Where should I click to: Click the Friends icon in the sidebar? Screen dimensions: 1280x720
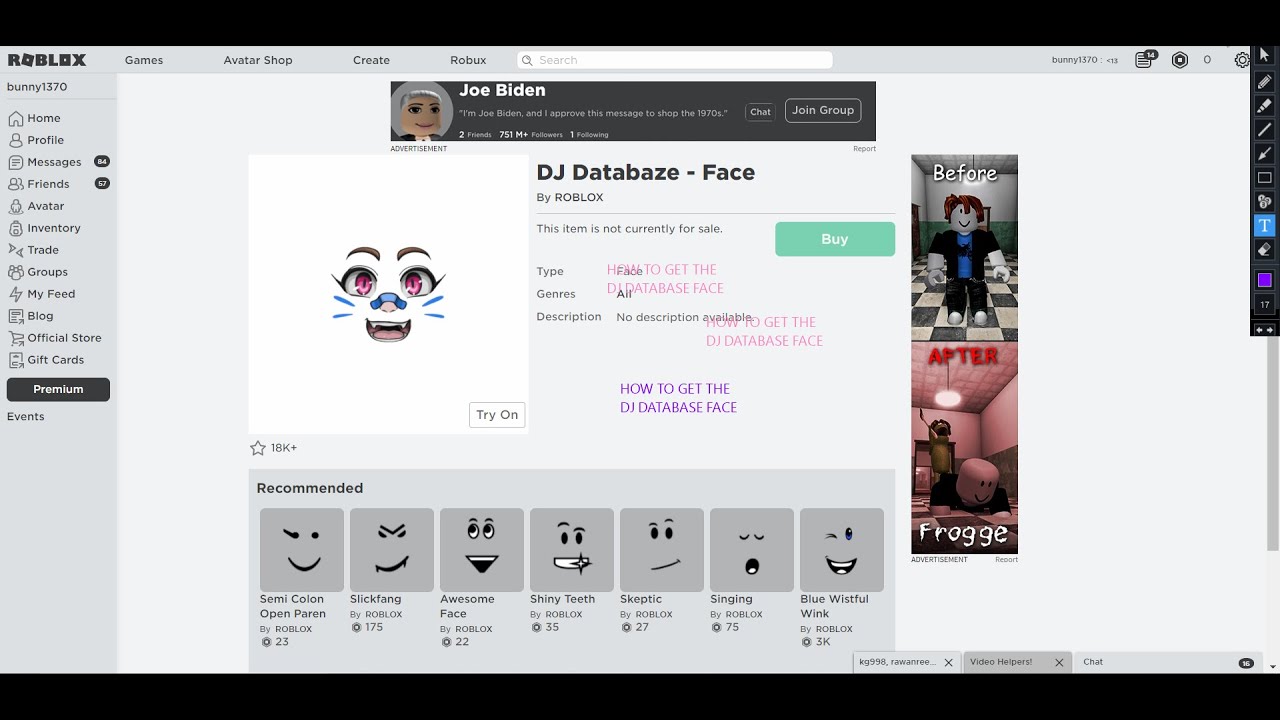point(15,184)
